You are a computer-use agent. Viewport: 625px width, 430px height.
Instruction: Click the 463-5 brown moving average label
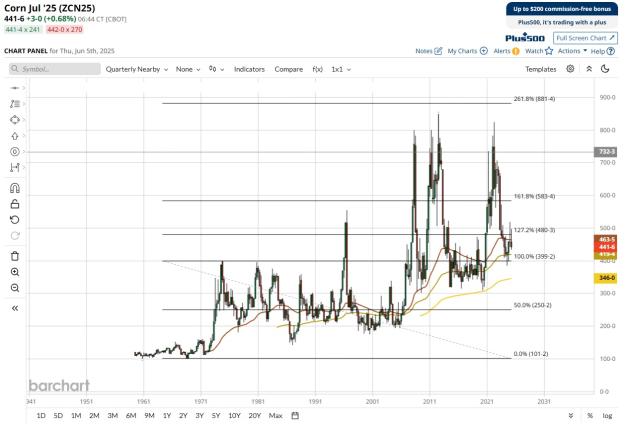pos(605,239)
